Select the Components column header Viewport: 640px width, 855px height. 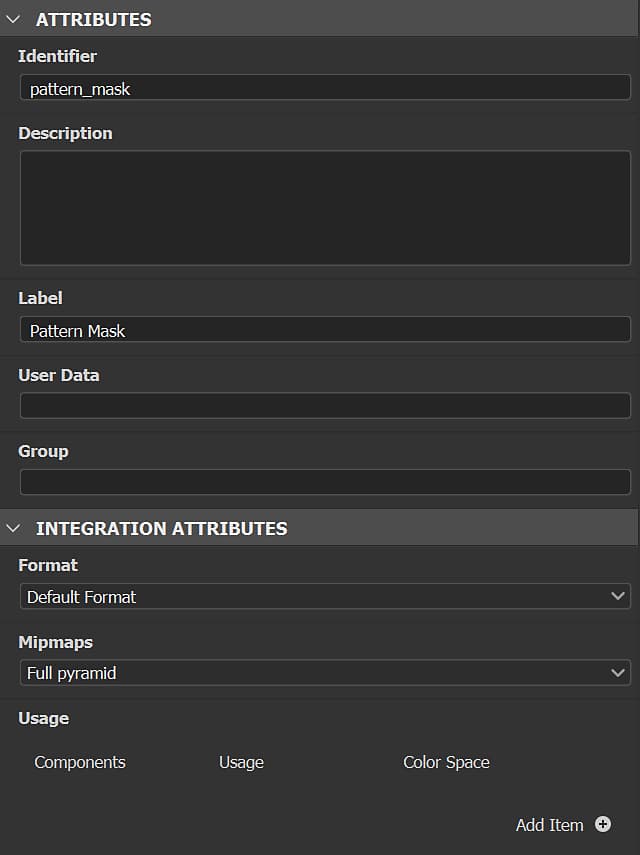click(x=80, y=762)
